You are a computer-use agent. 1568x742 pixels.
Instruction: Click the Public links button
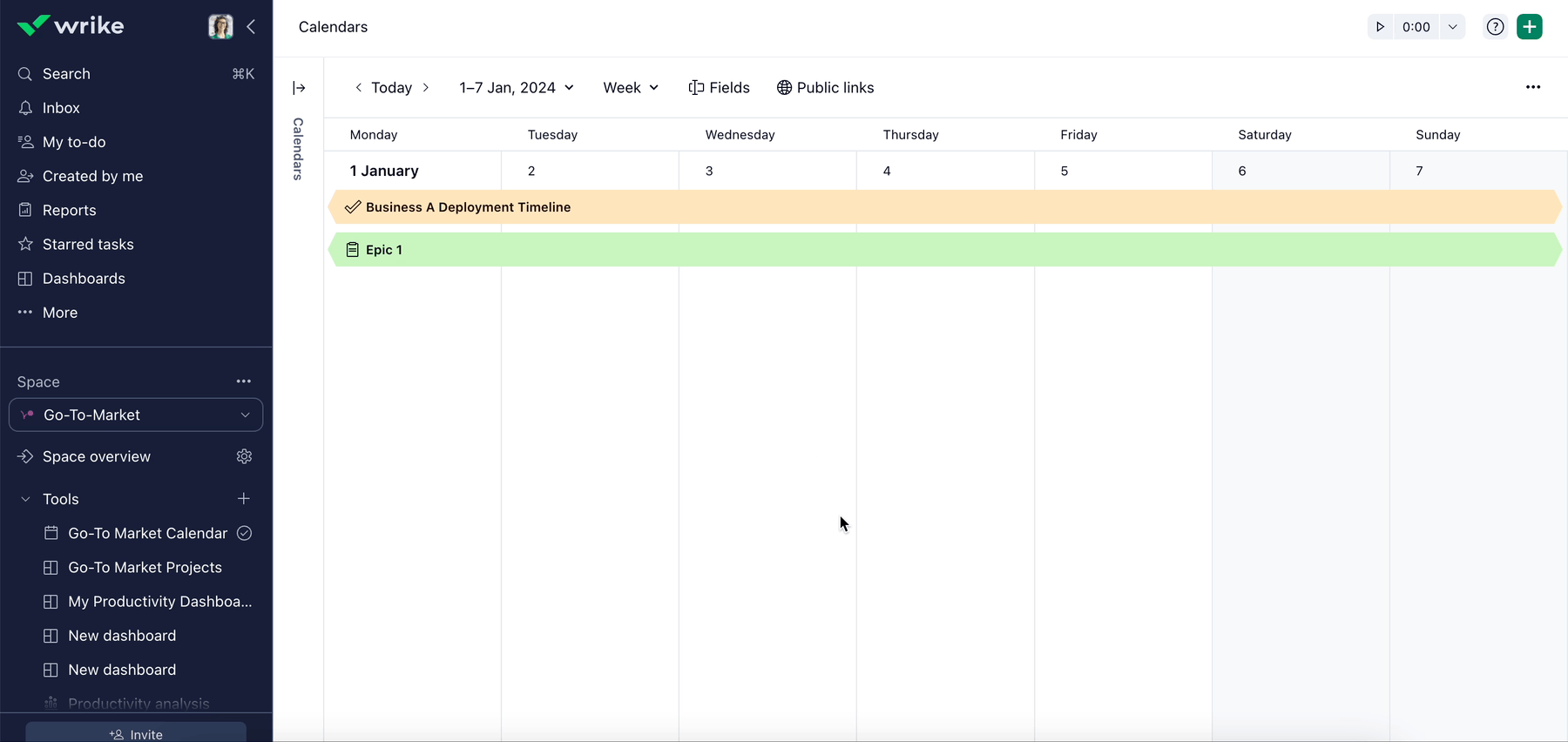825,88
